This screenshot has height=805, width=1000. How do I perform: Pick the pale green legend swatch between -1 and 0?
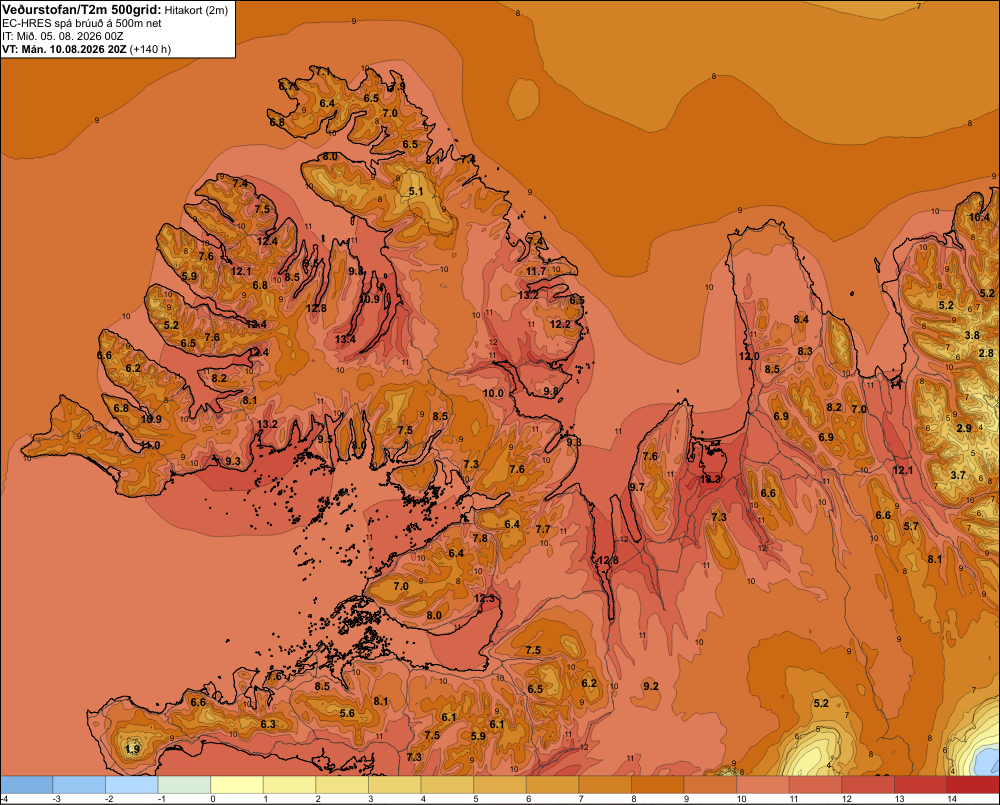coord(184,785)
